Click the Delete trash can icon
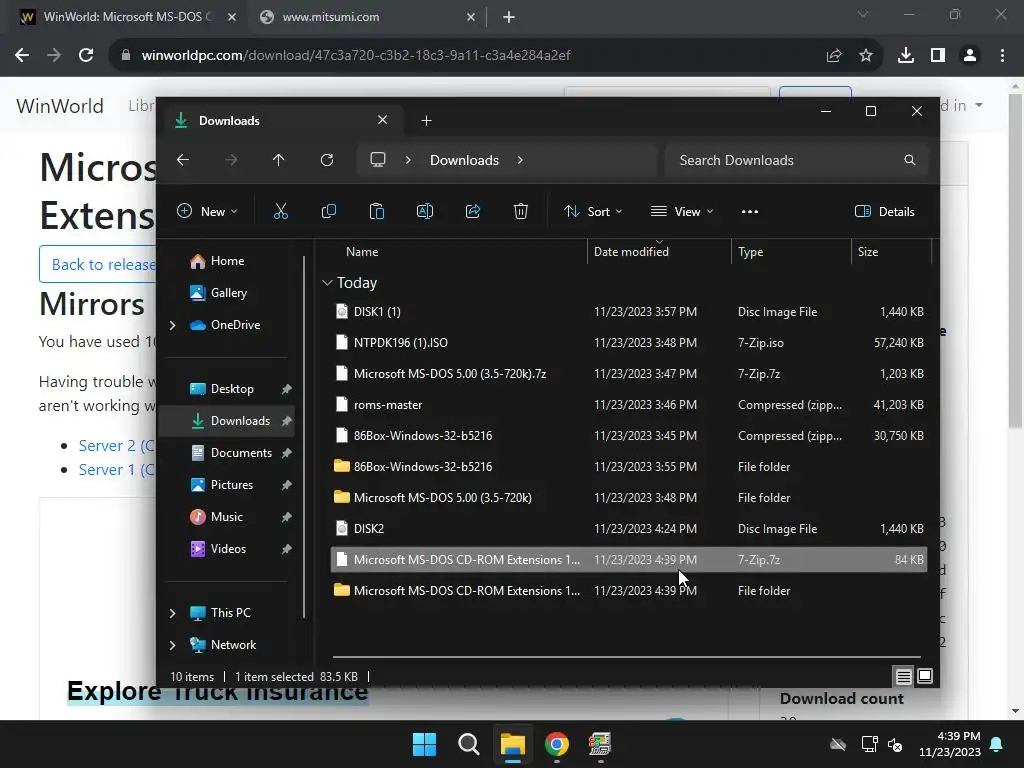Image resolution: width=1024 pixels, height=768 pixels. point(520,211)
